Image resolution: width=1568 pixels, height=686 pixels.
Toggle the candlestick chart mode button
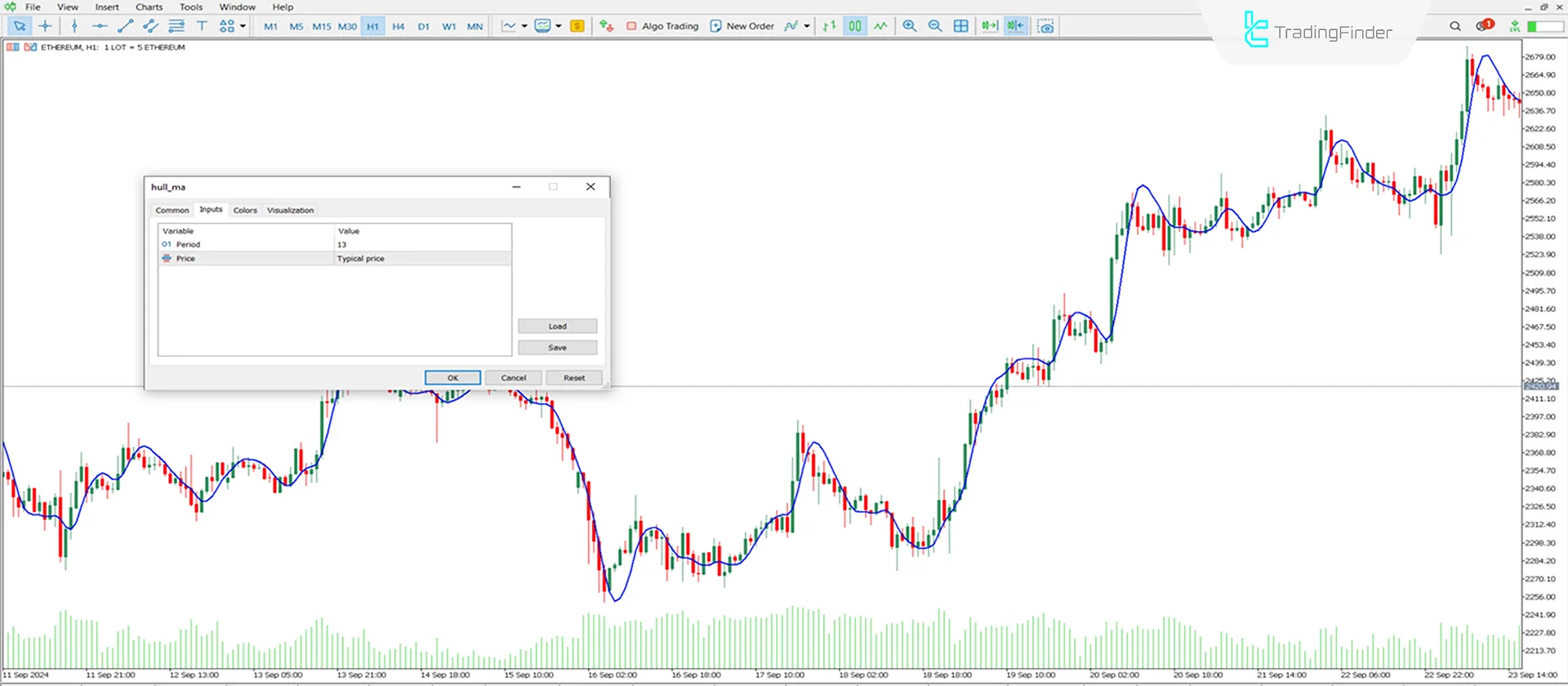click(x=854, y=26)
